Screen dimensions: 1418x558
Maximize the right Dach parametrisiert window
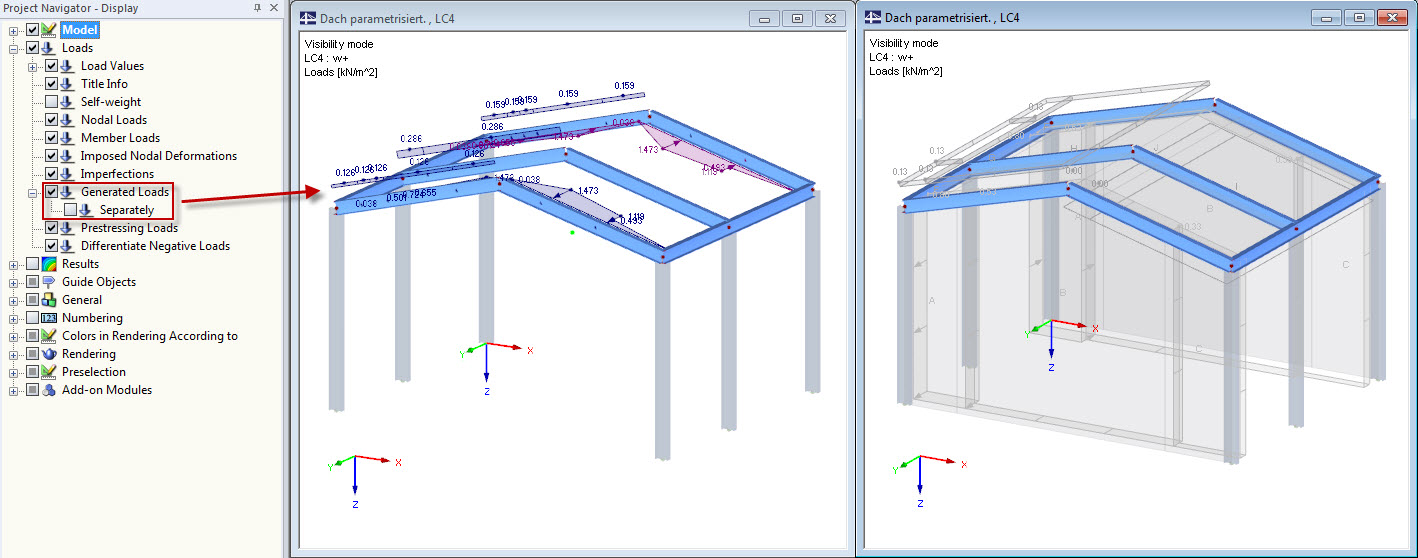tap(1358, 18)
